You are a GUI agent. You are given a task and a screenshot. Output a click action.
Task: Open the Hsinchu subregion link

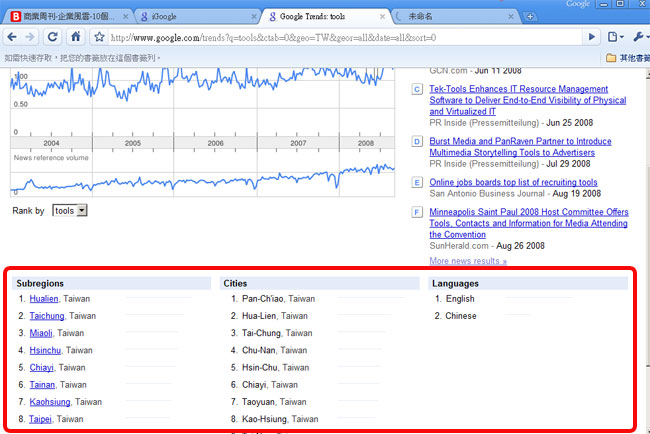(x=45, y=350)
